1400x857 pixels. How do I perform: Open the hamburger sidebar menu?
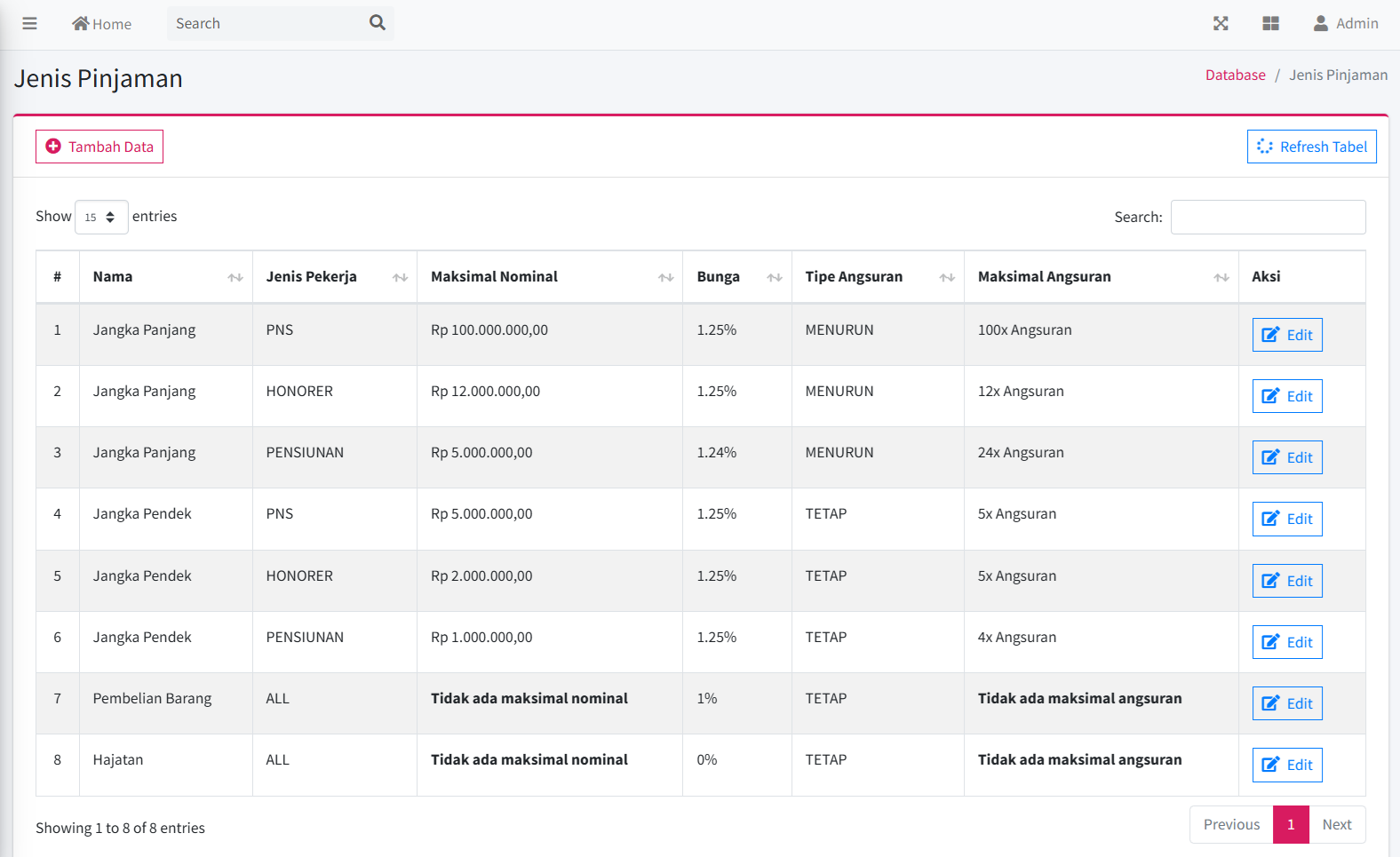(29, 24)
